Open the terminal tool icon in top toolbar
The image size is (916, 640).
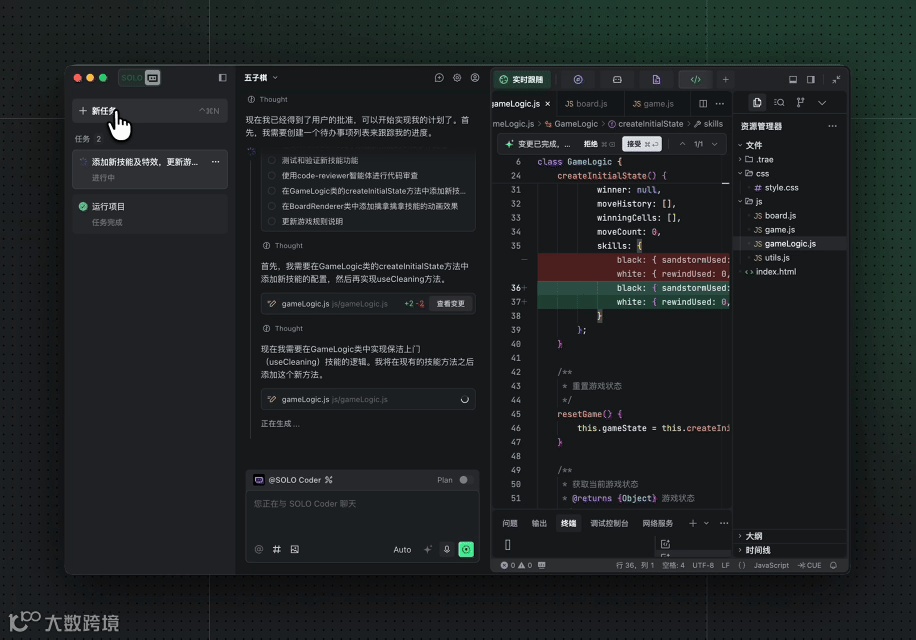tap(617, 79)
